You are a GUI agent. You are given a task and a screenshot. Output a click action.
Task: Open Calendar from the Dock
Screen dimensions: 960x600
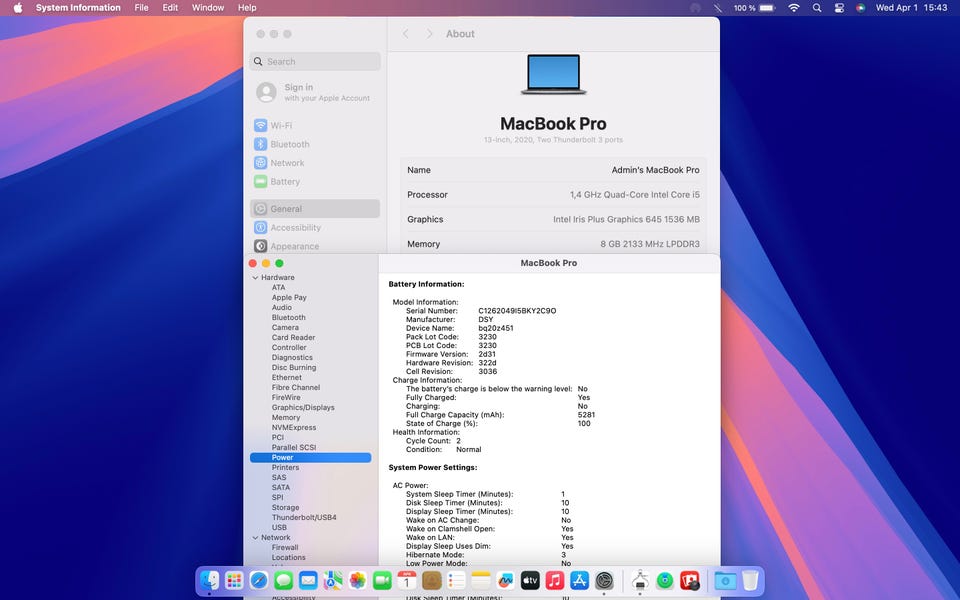click(x=407, y=580)
